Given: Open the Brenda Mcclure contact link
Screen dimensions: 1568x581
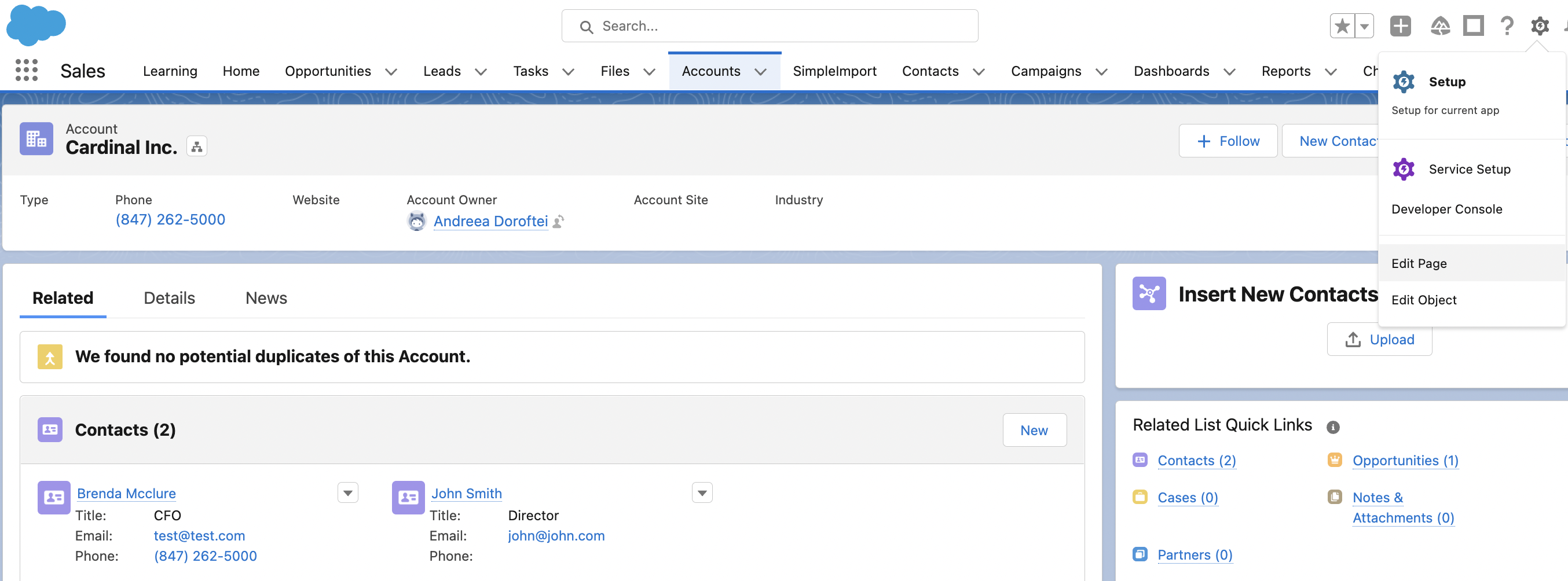Looking at the screenshot, I should pyautogui.click(x=126, y=494).
